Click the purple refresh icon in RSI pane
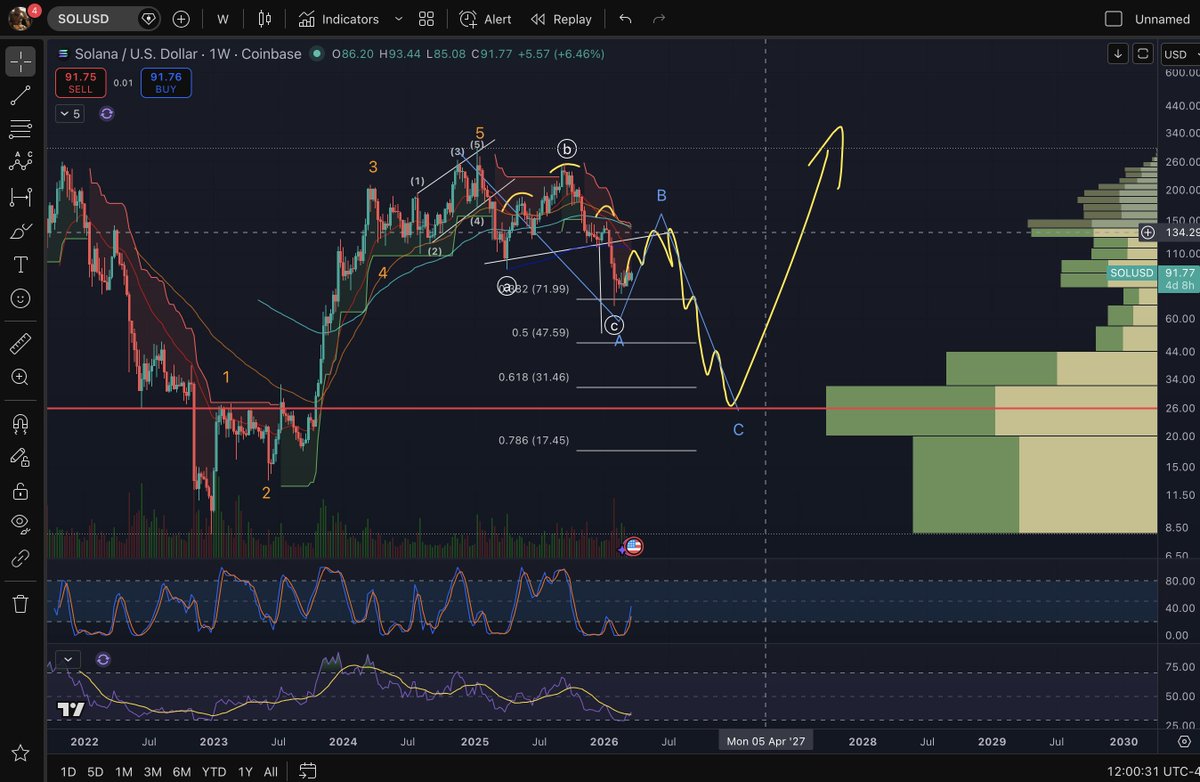Image resolution: width=1200 pixels, height=782 pixels. pos(103,660)
